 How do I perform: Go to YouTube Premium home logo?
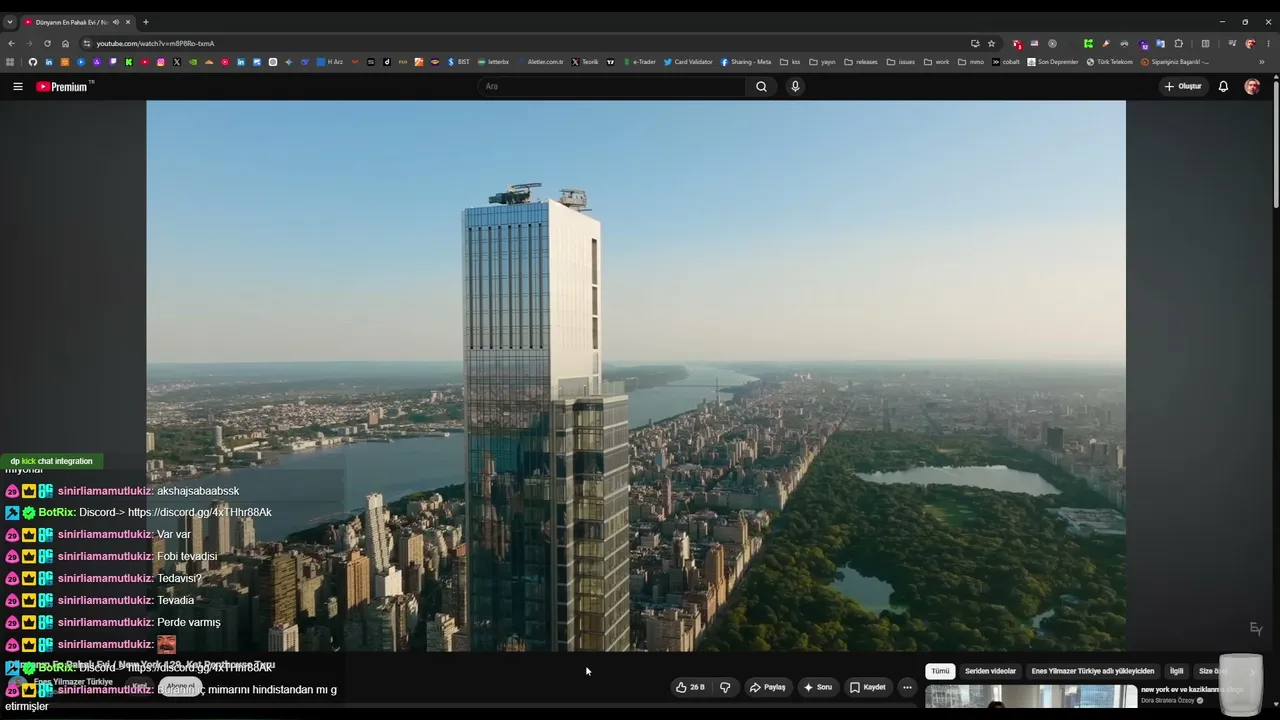64,86
